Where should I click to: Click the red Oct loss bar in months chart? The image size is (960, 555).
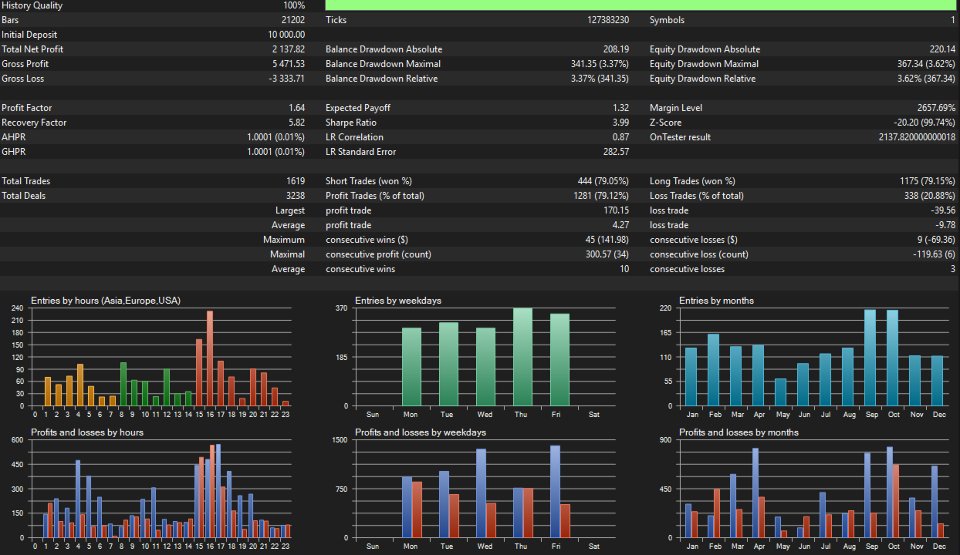896,501
